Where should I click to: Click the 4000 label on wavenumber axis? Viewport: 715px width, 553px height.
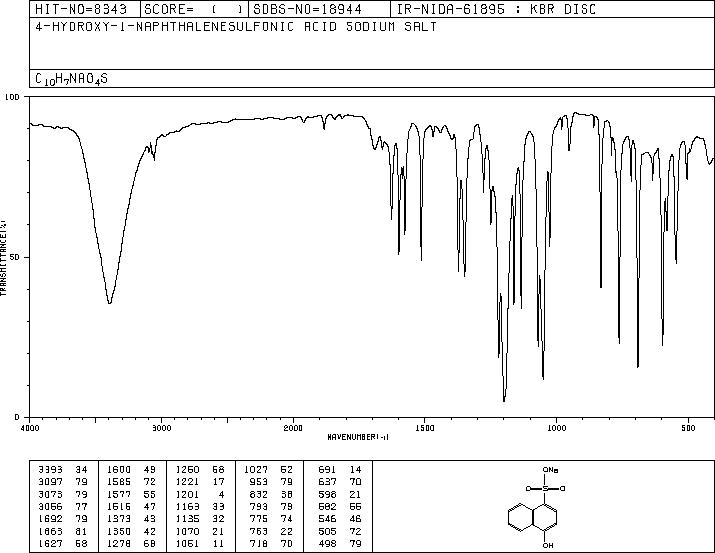coord(30,428)
